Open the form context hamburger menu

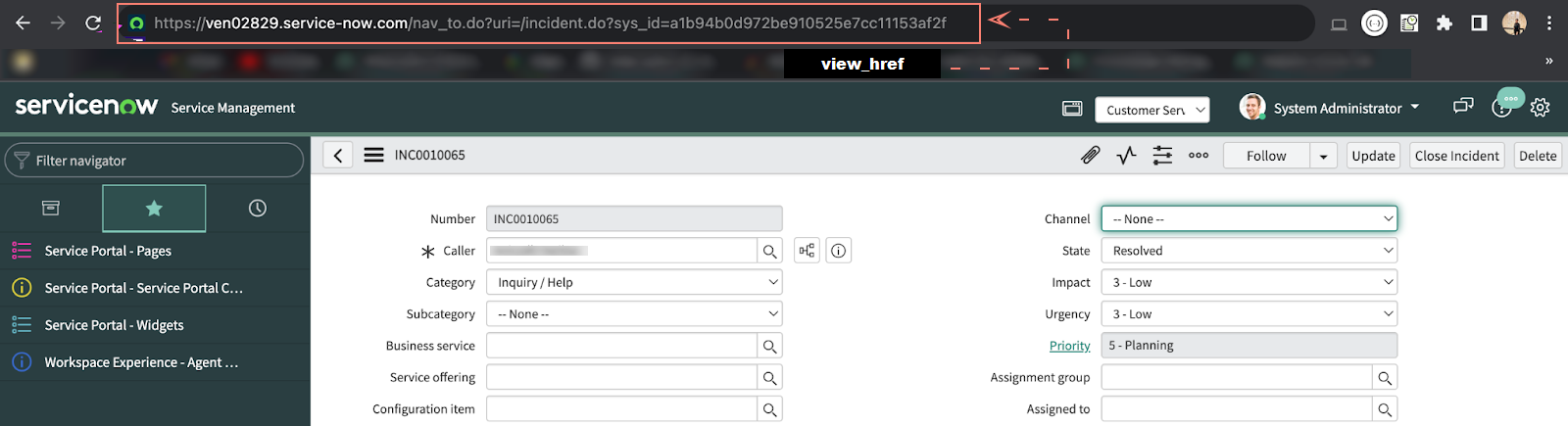pos(373,156)
